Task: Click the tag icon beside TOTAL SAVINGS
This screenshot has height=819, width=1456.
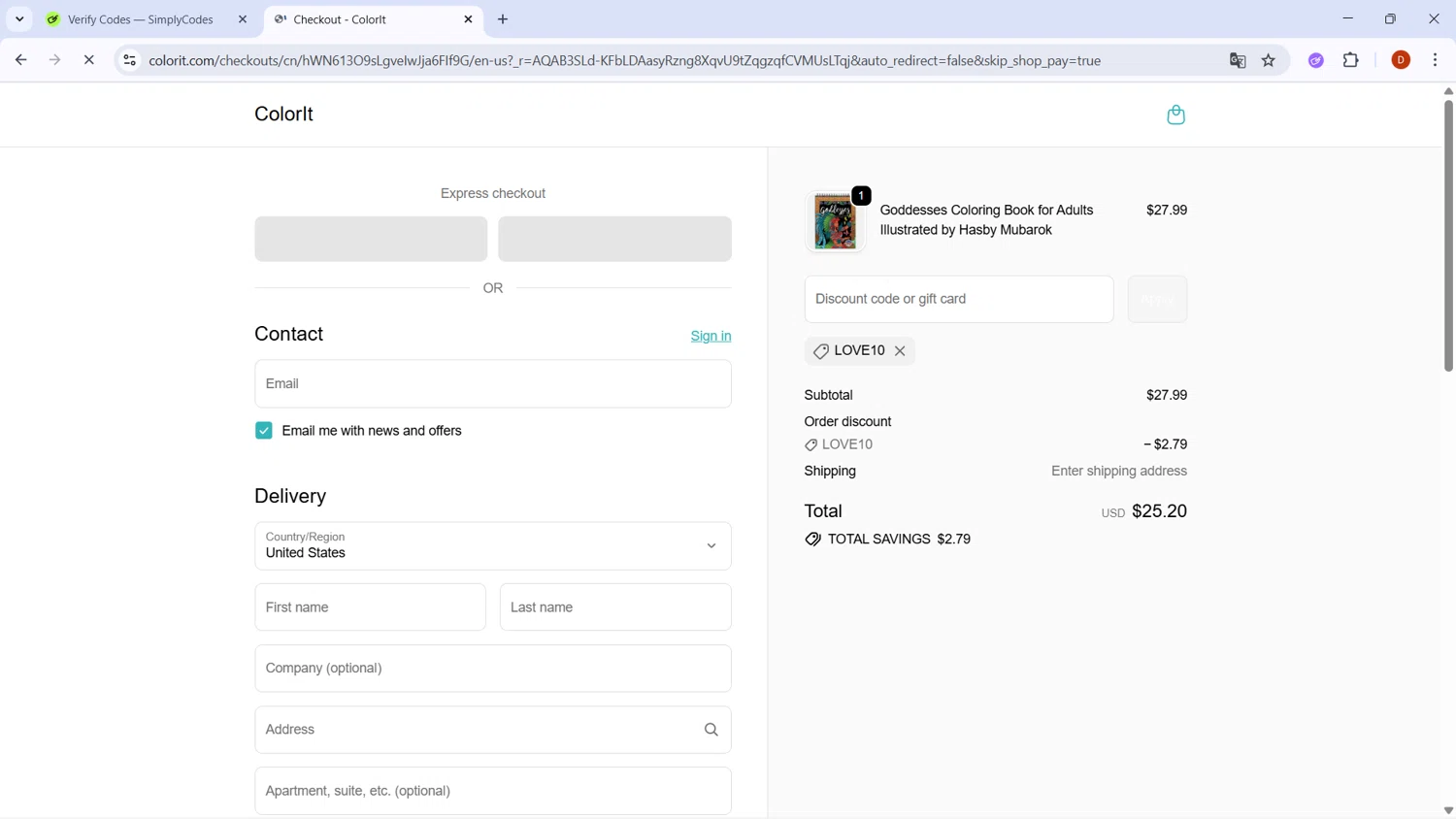Action: click(x=812, y=540)
